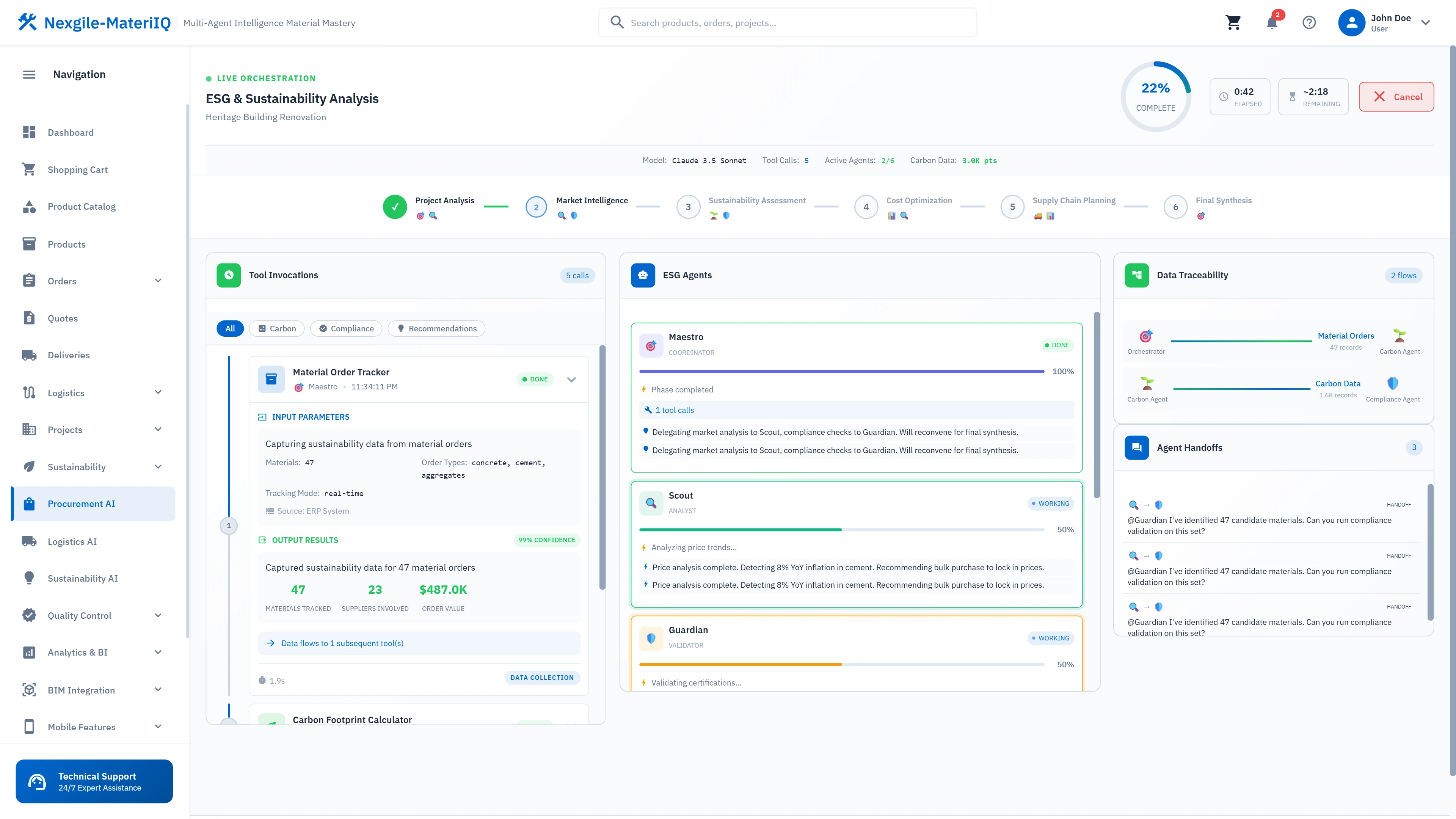Toggle the Recommendations filter

click(436, 328)
